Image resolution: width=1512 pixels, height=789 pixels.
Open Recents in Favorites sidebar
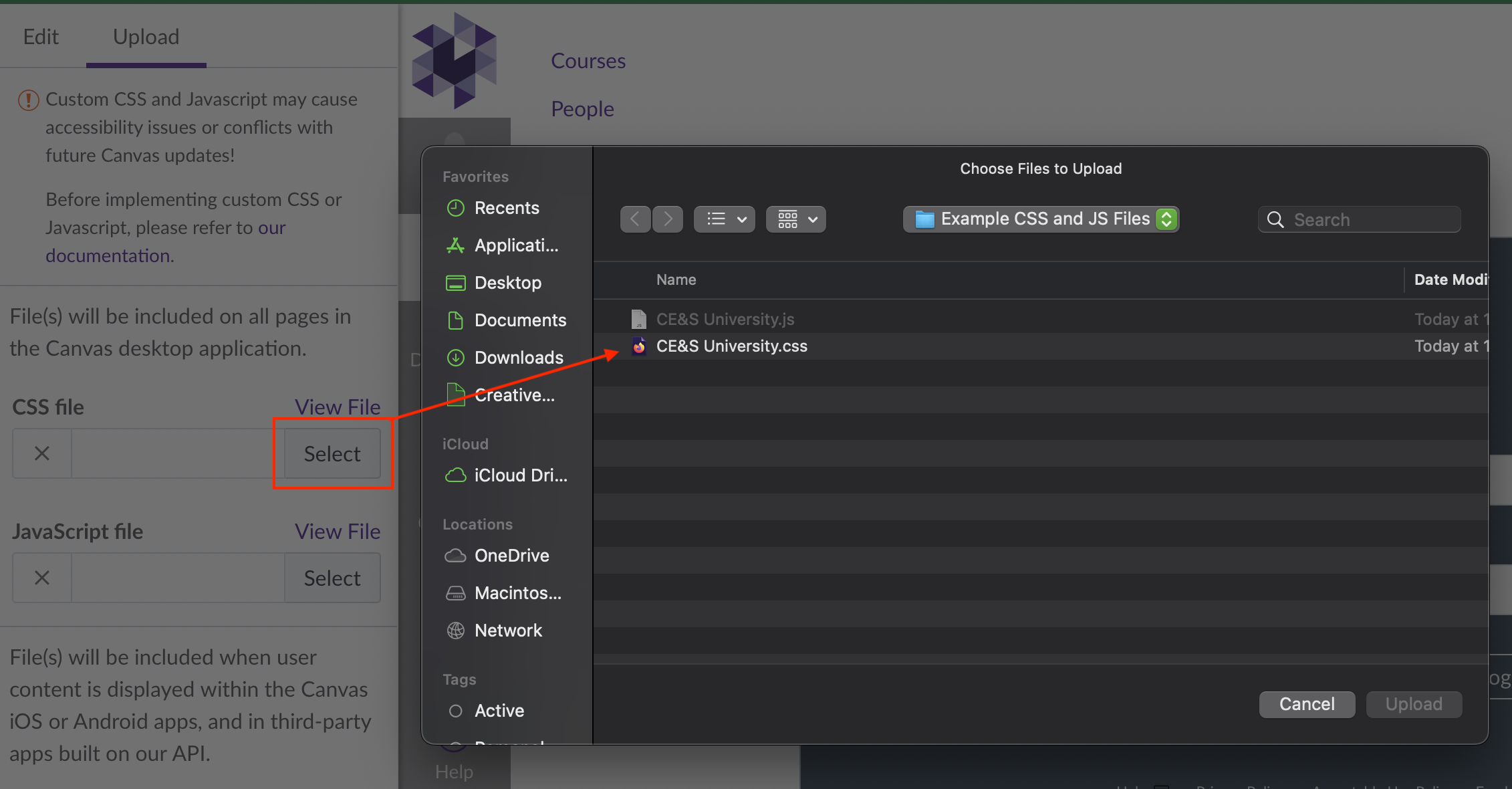tap(506, 208)
